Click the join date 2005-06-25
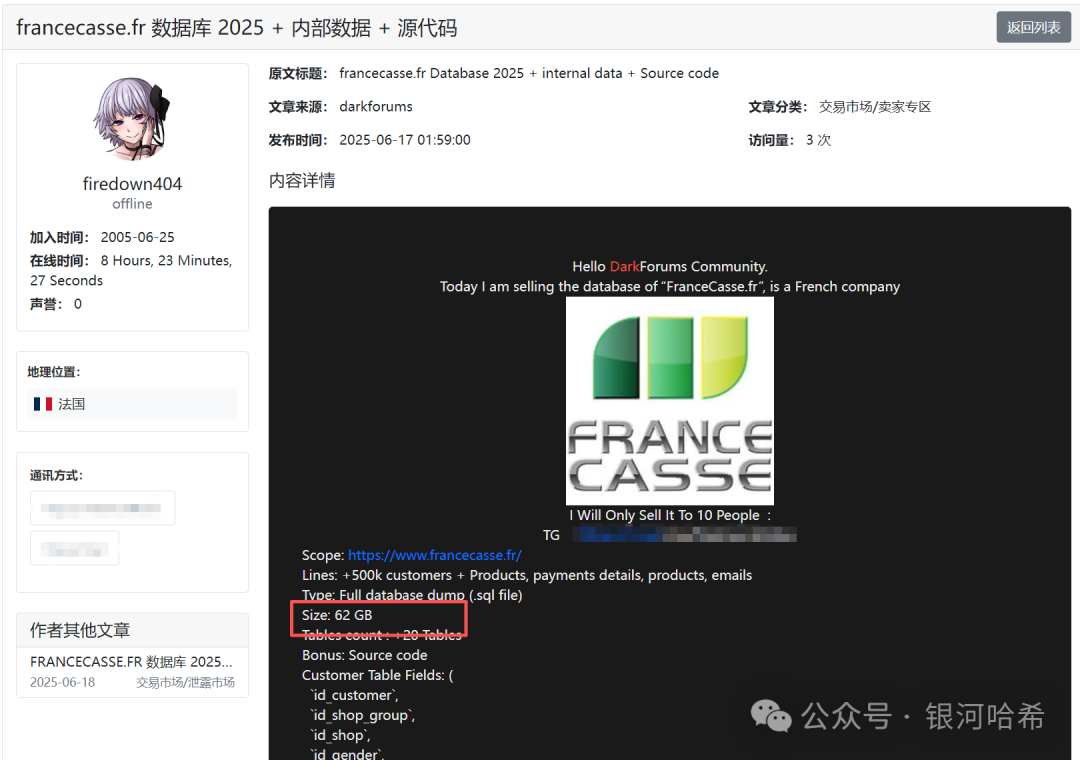Image resolution: width=1080 pixels, height=760 pixels. (138, 237)
